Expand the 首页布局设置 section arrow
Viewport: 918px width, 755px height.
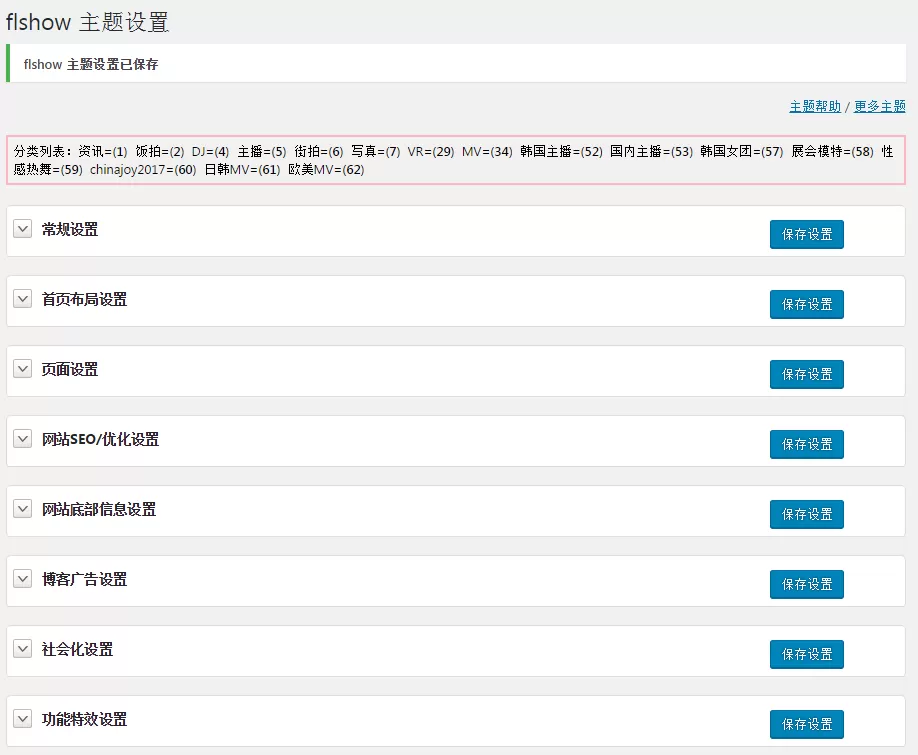click(x=23, y=299)
